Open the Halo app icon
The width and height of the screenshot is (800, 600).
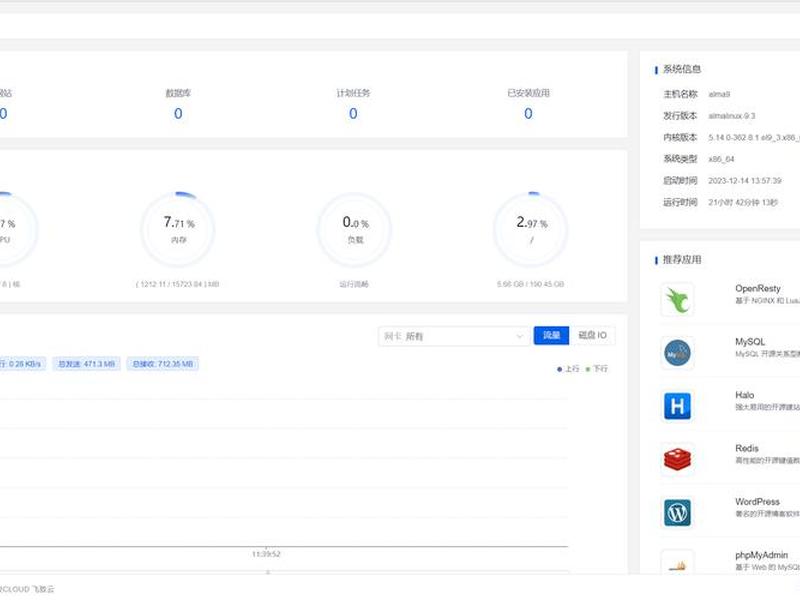pos(677,406)
